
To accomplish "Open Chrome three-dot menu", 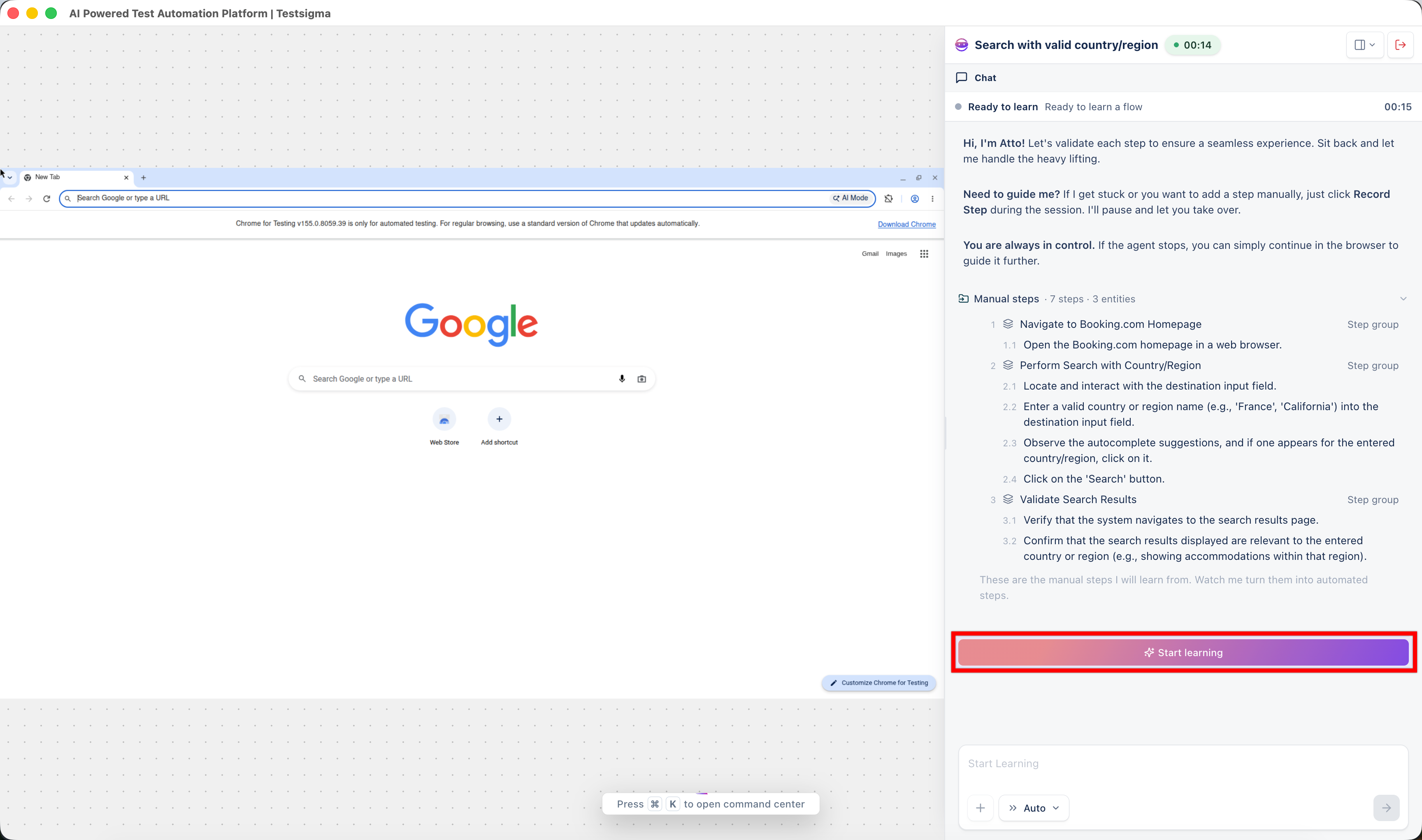I will [932, 199].
